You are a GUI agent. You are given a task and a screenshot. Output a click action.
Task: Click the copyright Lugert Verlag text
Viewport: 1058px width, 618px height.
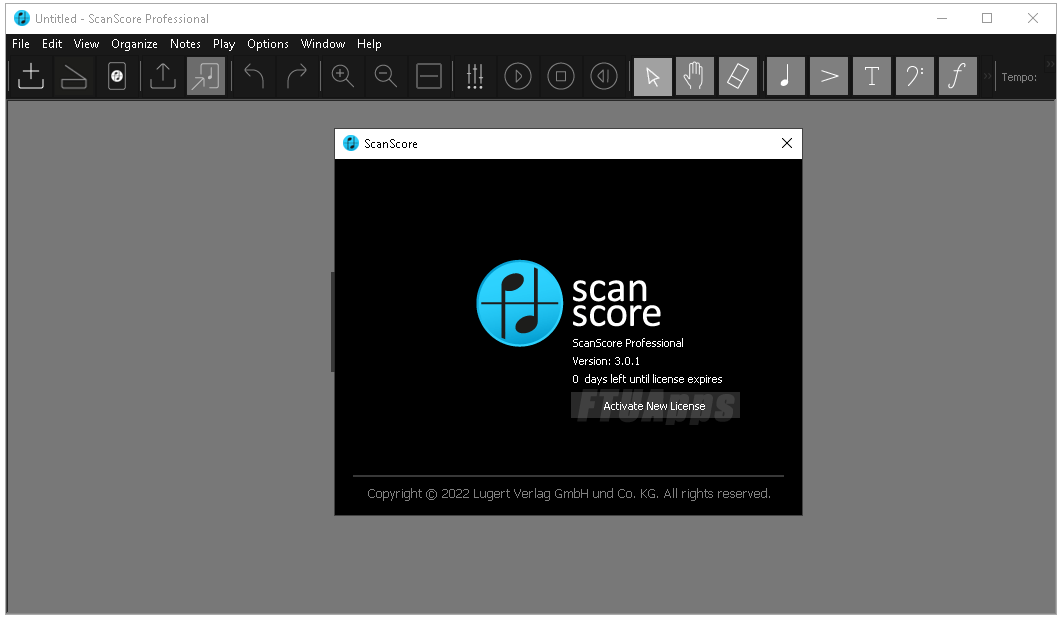pos(569,494)
